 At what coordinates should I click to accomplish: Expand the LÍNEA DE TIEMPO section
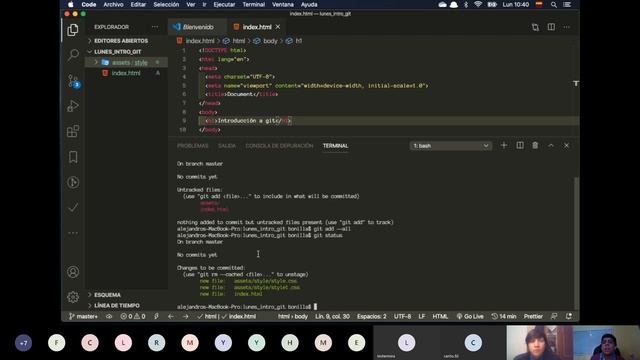117,305
